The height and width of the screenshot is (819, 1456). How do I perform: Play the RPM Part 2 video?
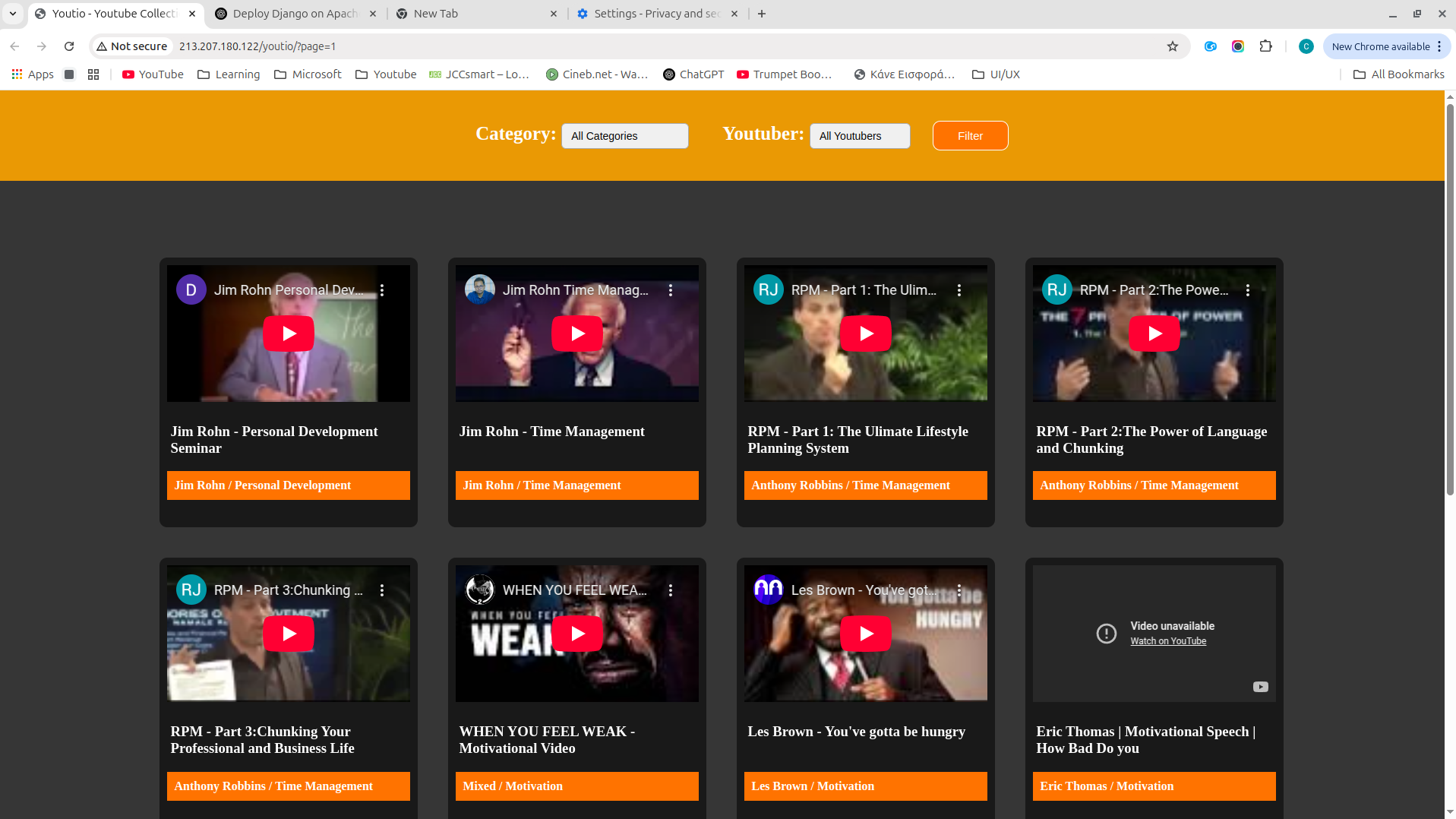coord(1154,334)
